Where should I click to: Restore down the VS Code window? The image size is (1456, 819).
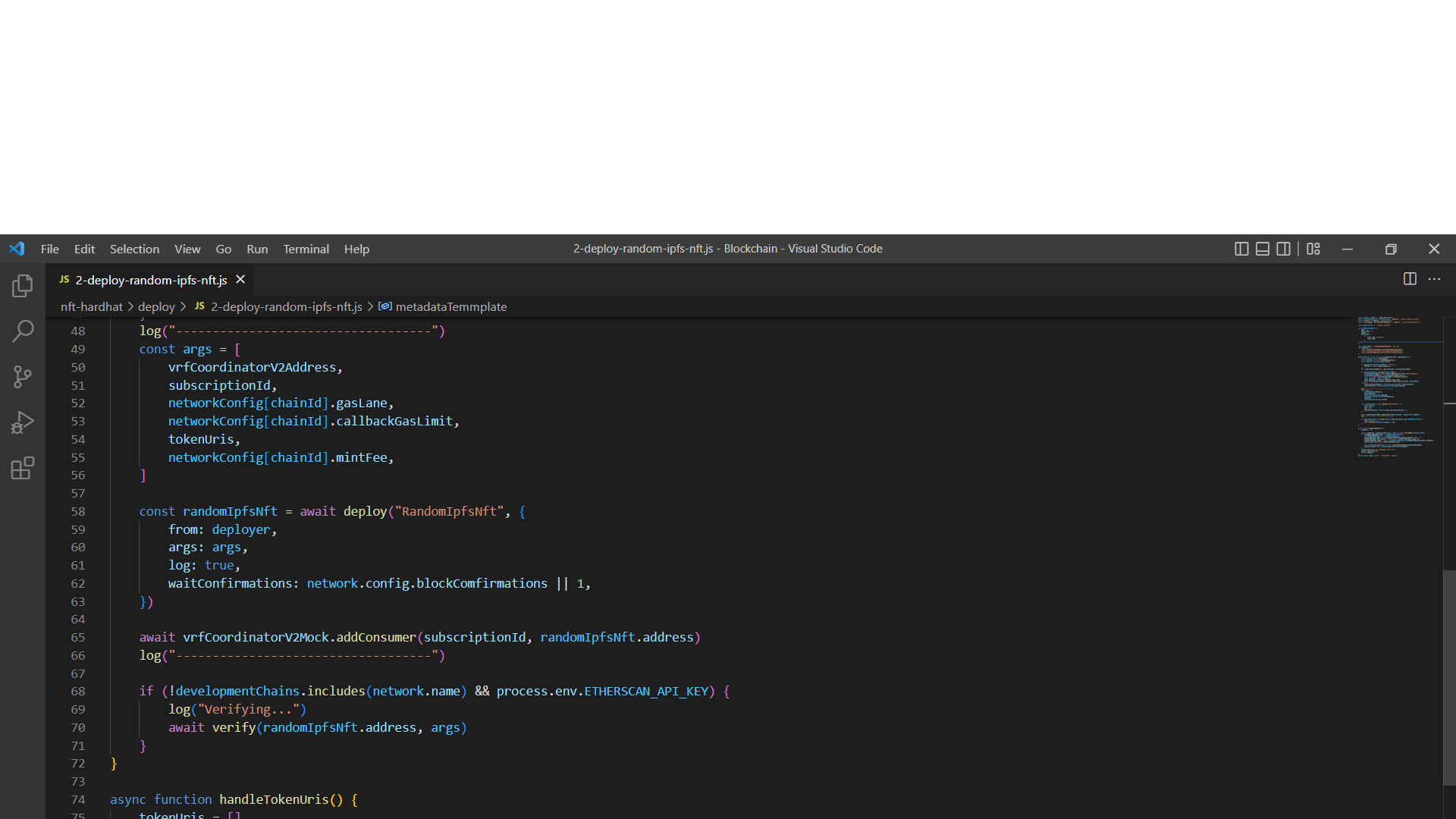tap(1391, 249)
